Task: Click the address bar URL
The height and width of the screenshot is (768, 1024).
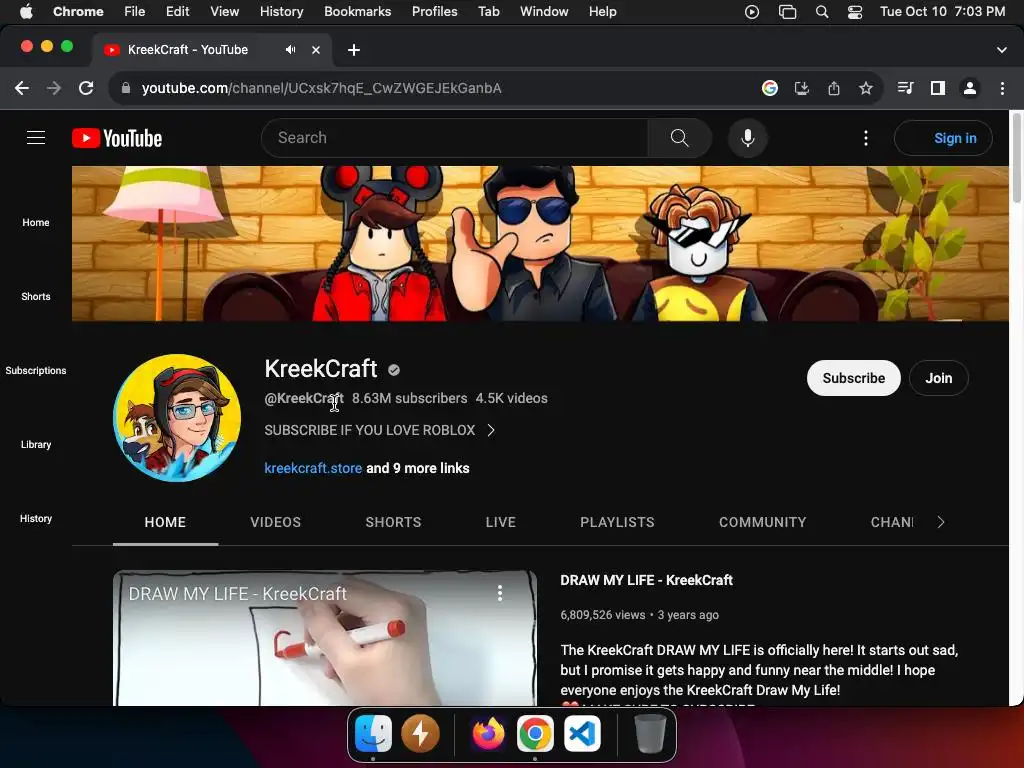Action: (x=321, y=88)
